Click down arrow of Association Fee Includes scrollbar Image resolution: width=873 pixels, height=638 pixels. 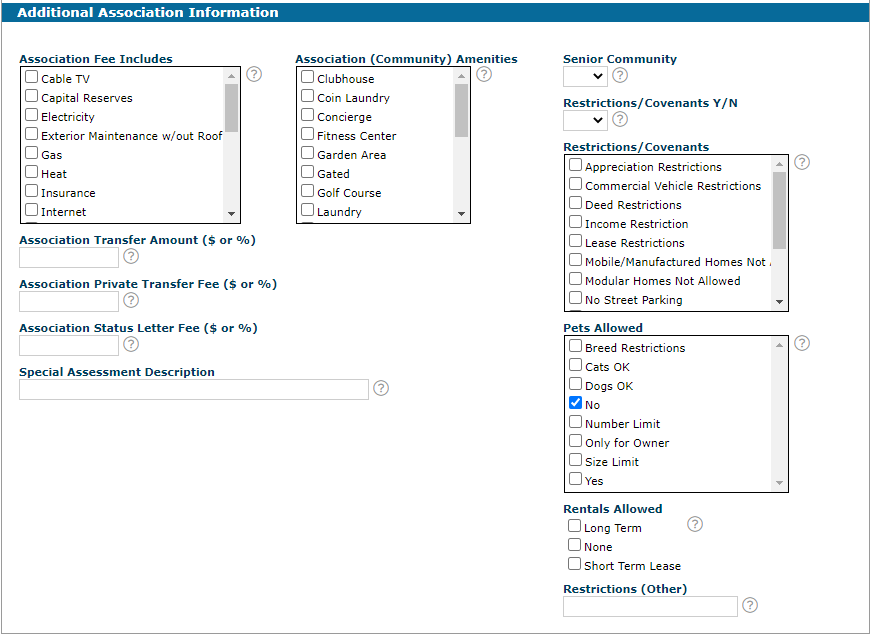232,214
